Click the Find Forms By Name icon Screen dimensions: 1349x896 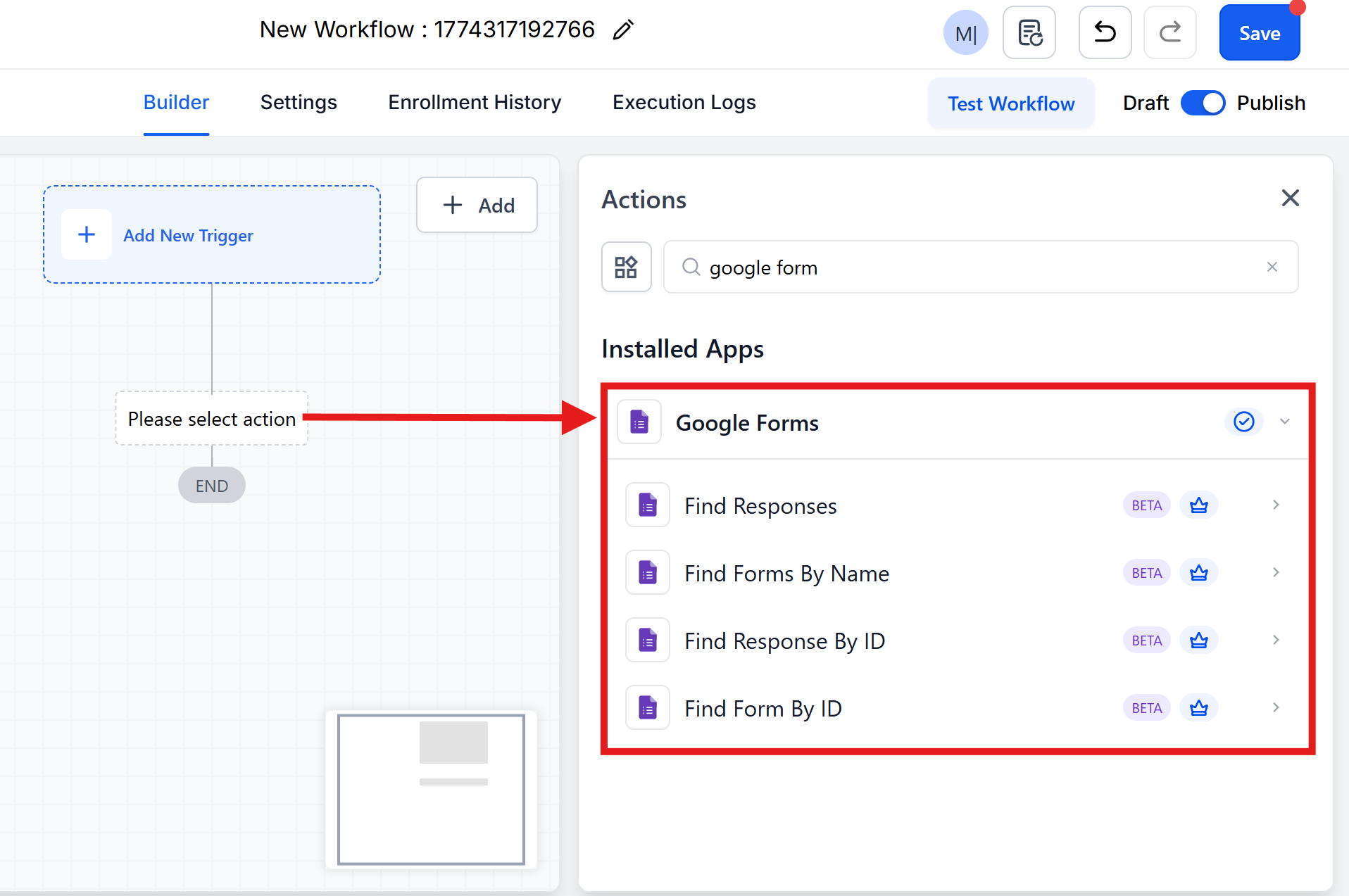[x=648, y=573]
